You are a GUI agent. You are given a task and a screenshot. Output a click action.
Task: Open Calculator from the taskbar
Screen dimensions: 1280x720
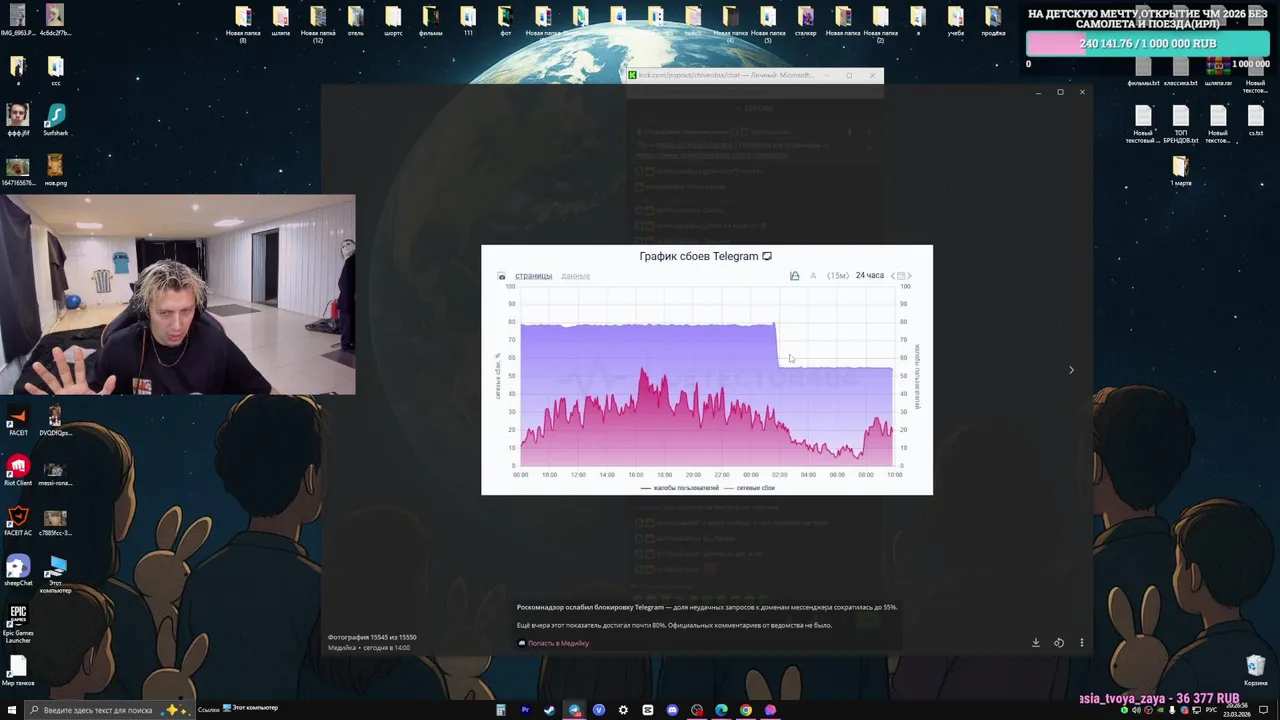tap(501, 710)
